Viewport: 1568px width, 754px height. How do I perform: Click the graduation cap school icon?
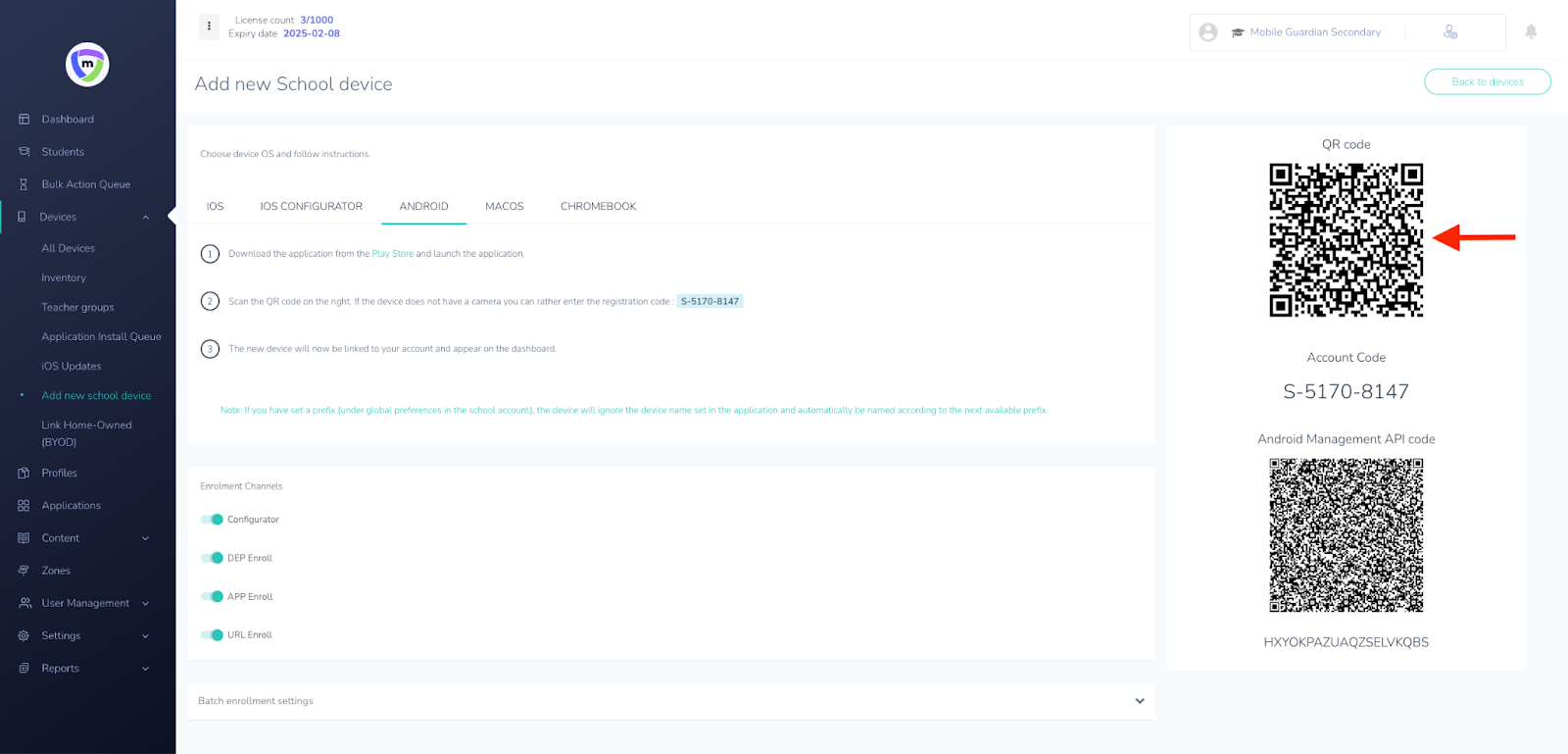(x=1238, y=32)
